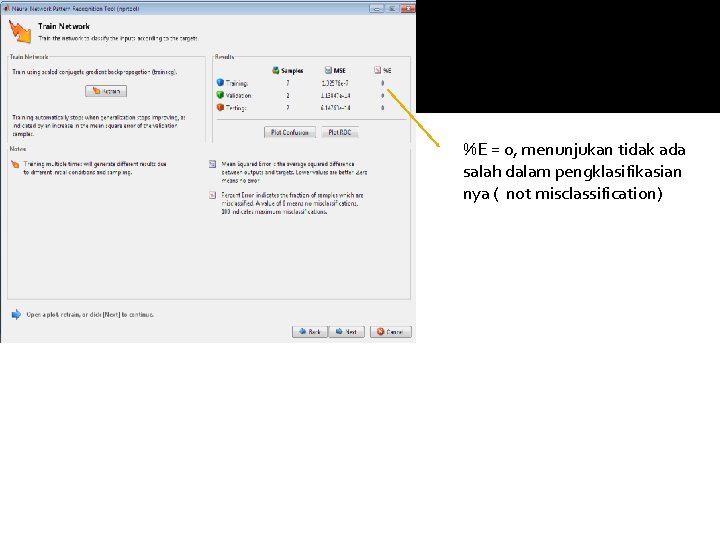Click the MSE column header text

[339, 71]
